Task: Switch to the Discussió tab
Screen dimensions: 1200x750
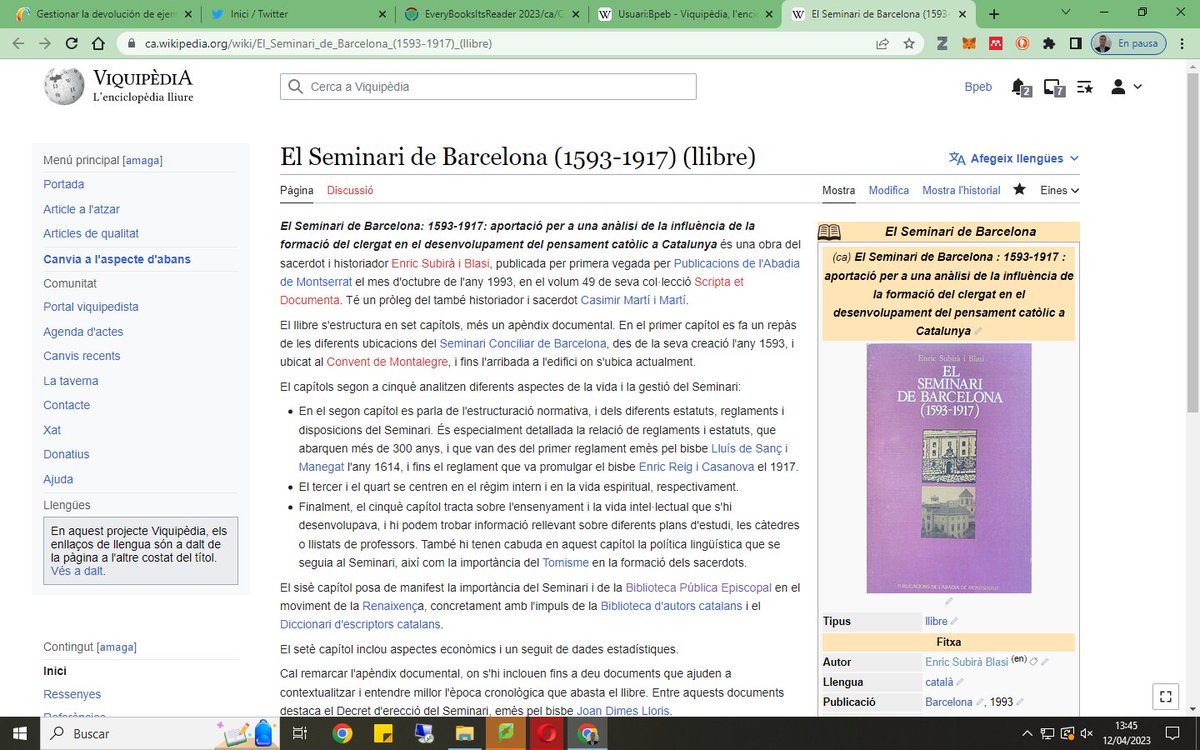Action: pyautogui.click(x=350, y=190)
